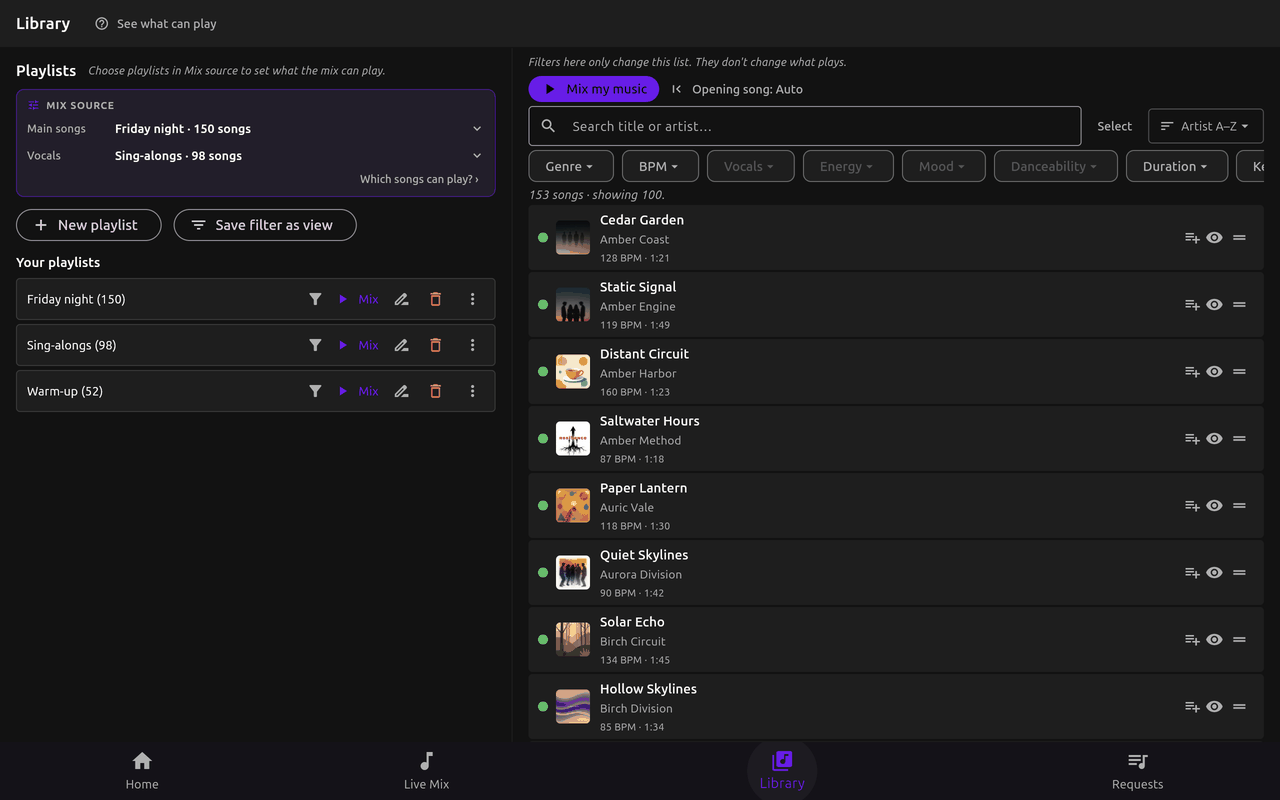Delete the Sing-alongs playlist
1280x800 pixels.
coord(435,345)
